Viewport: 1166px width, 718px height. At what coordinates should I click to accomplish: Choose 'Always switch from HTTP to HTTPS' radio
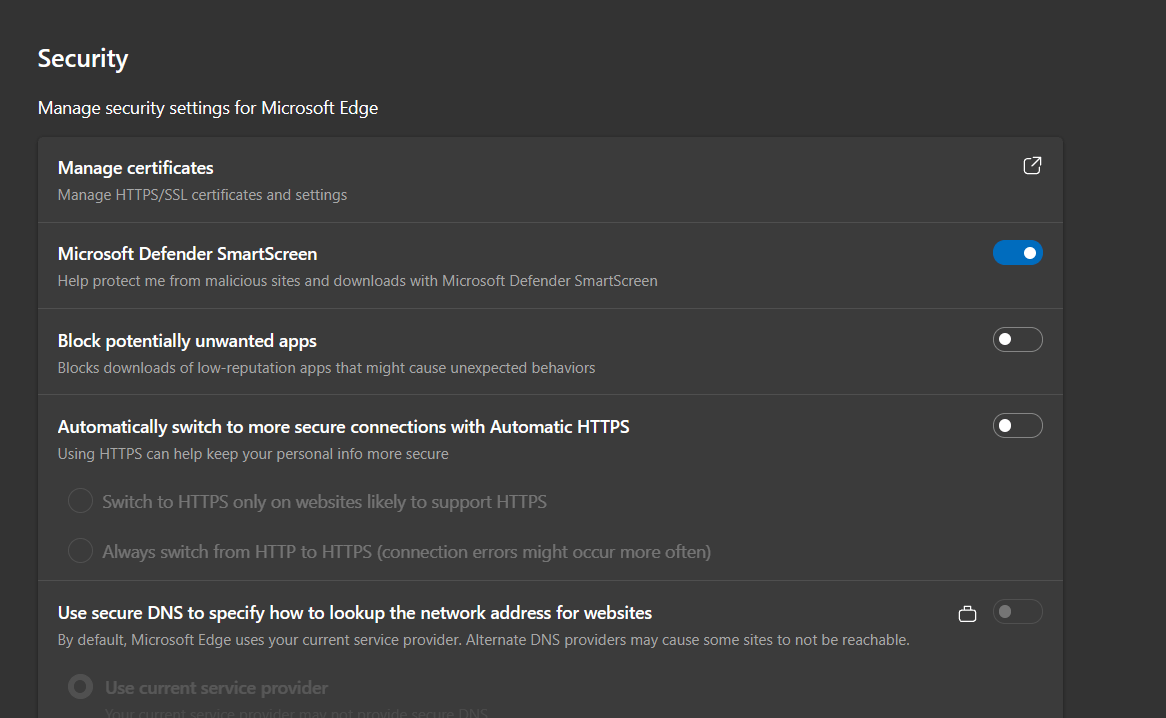point(81,551)
